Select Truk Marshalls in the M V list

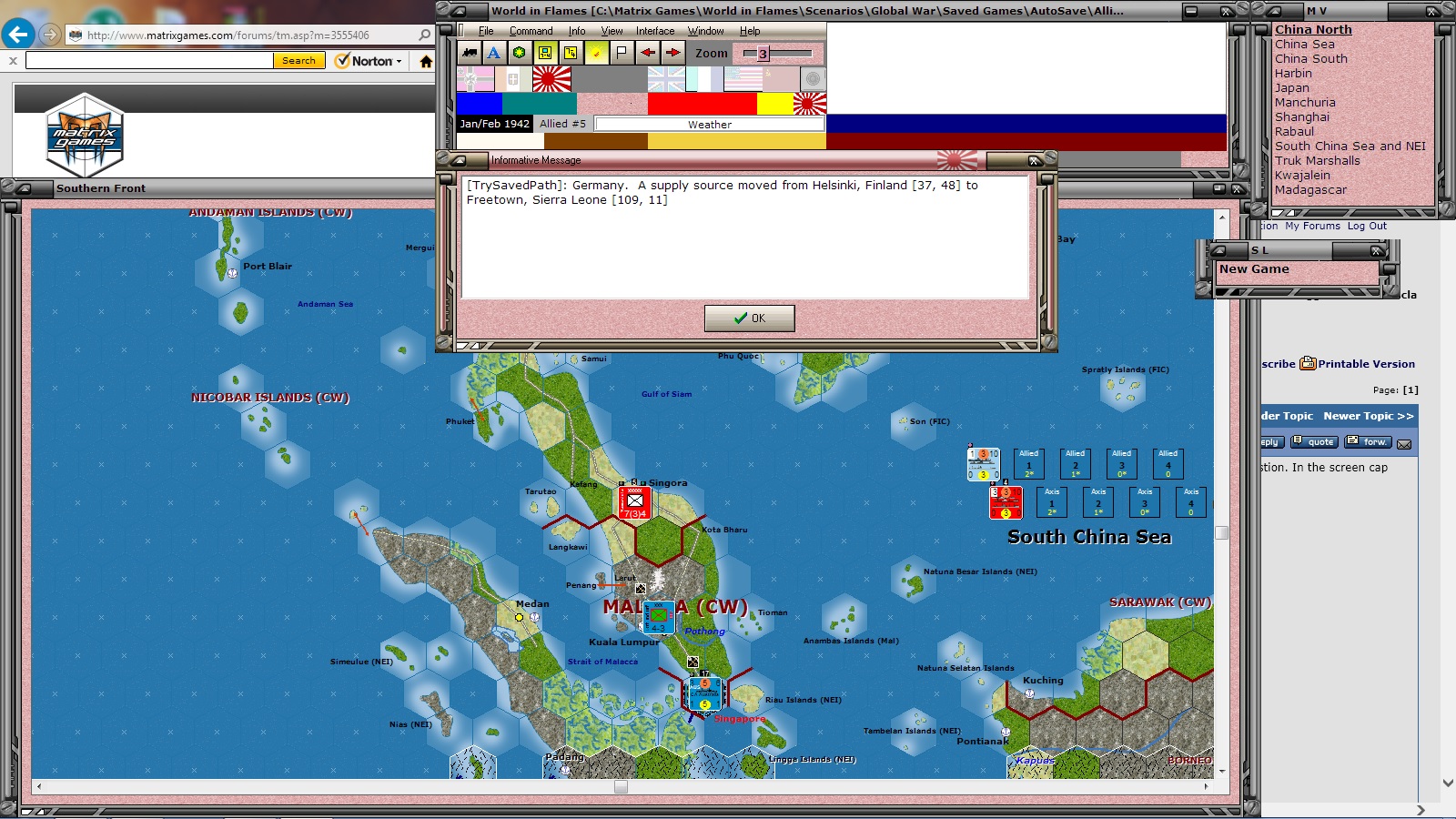1318,161
